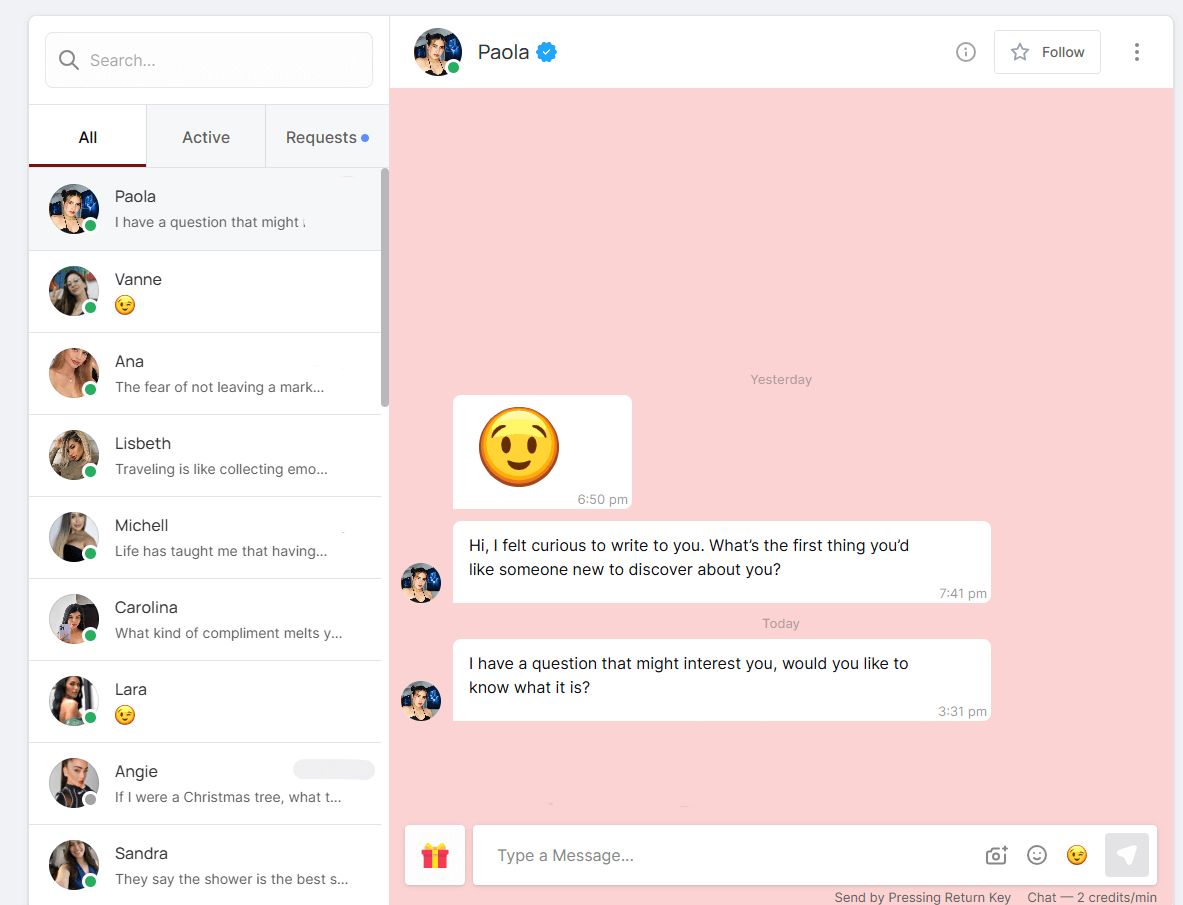1183x905 pixels.
Task: Open the conversation with Vanne
Action: (x=205, y=291)
